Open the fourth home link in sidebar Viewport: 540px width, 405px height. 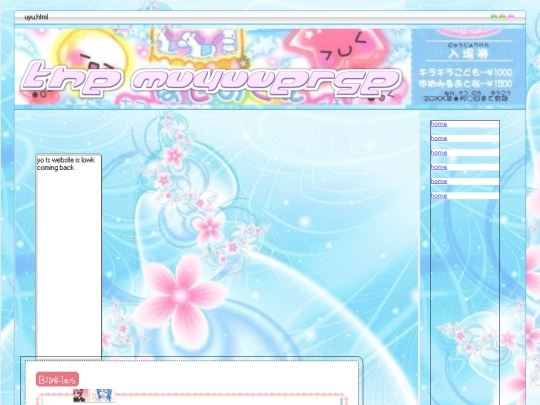(x=439, y=167)
